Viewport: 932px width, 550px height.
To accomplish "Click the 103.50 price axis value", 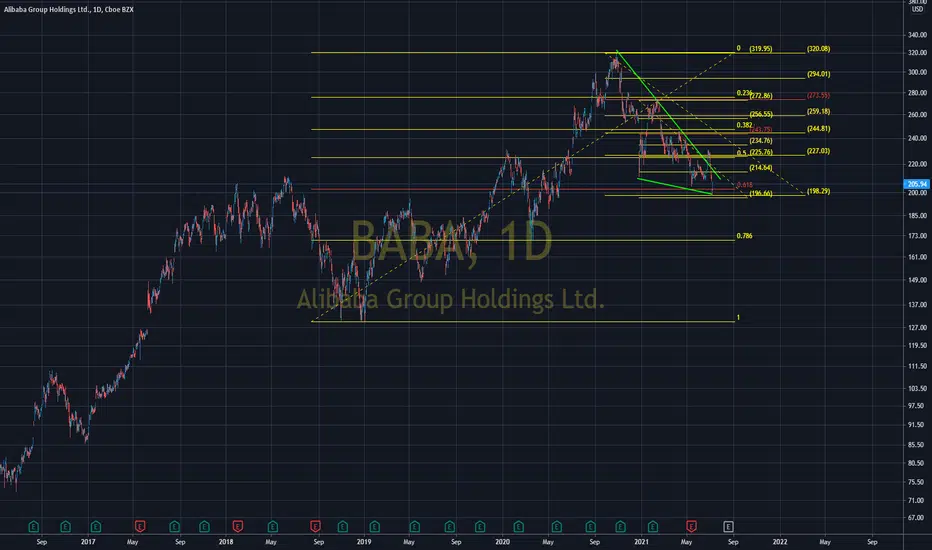I will pos(917,388).
